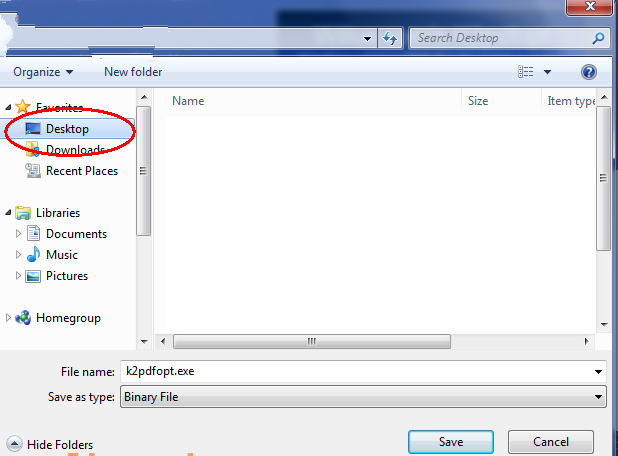Open the Organize menu
The image size is (618, 456).
(x=43, y=72)
